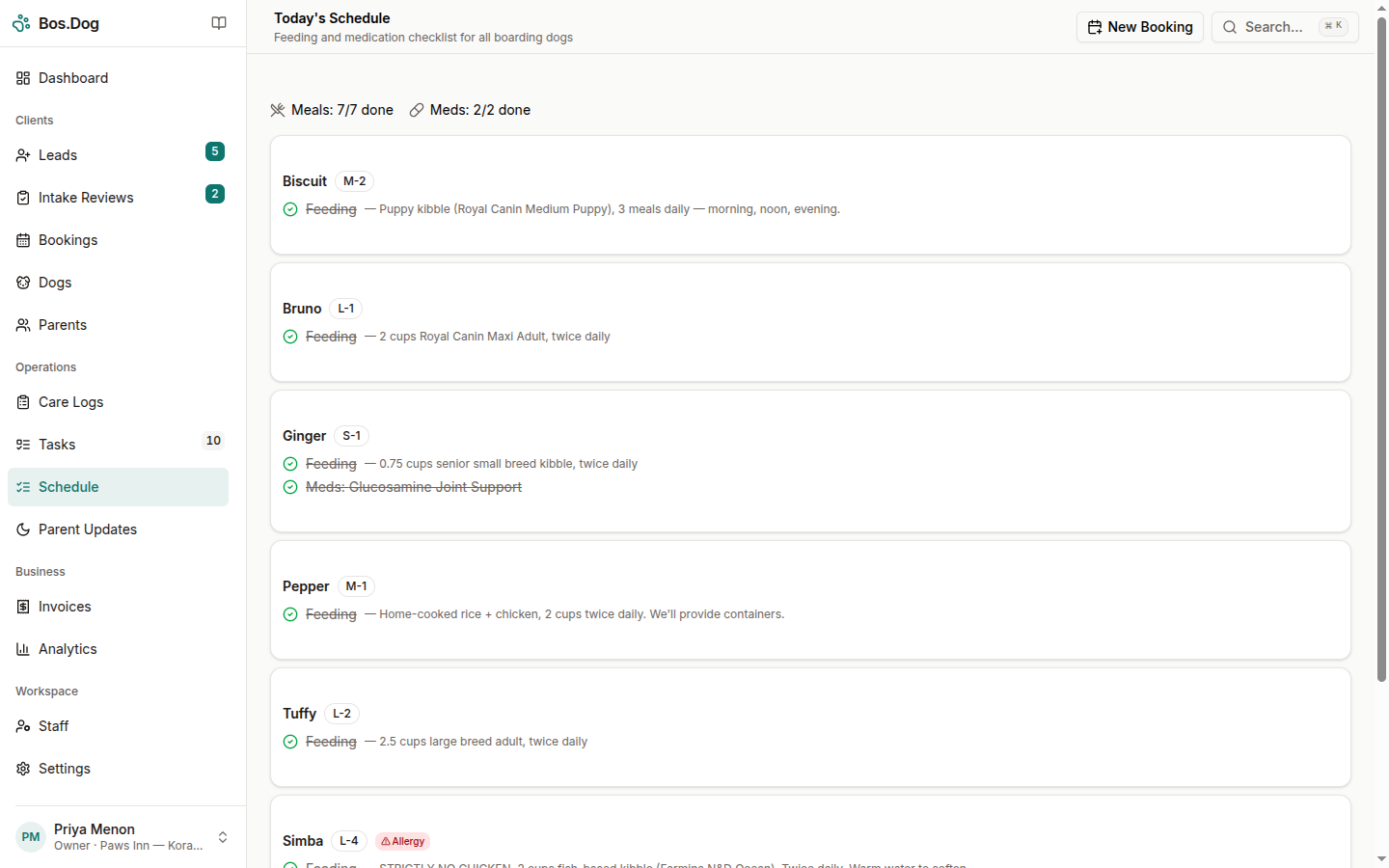This screenshot has height=868, width=1389.
Task: Open the Settings gear icon
Action: [22, 769]
